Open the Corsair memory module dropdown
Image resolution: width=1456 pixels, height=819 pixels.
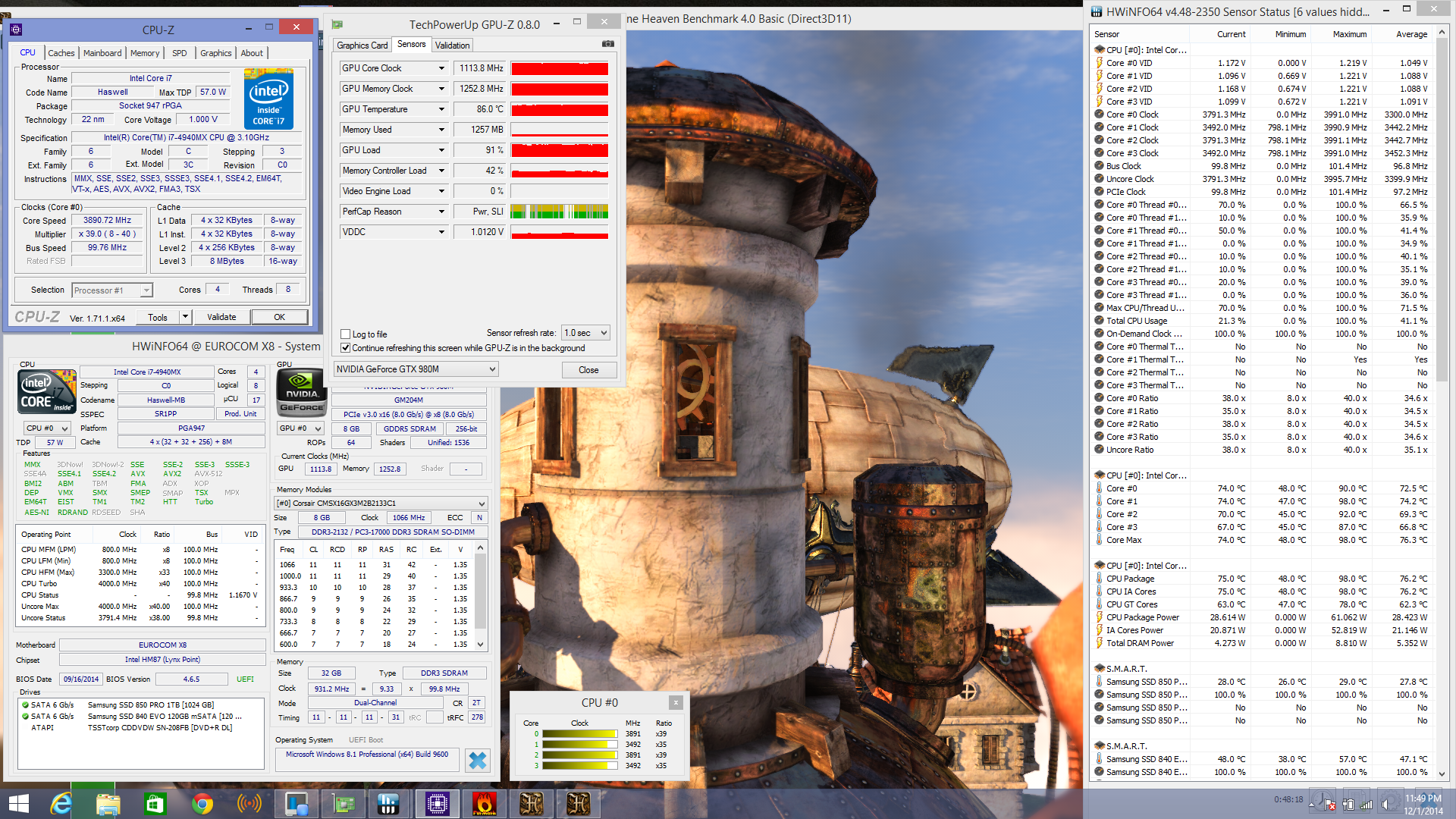pos(381,504)
